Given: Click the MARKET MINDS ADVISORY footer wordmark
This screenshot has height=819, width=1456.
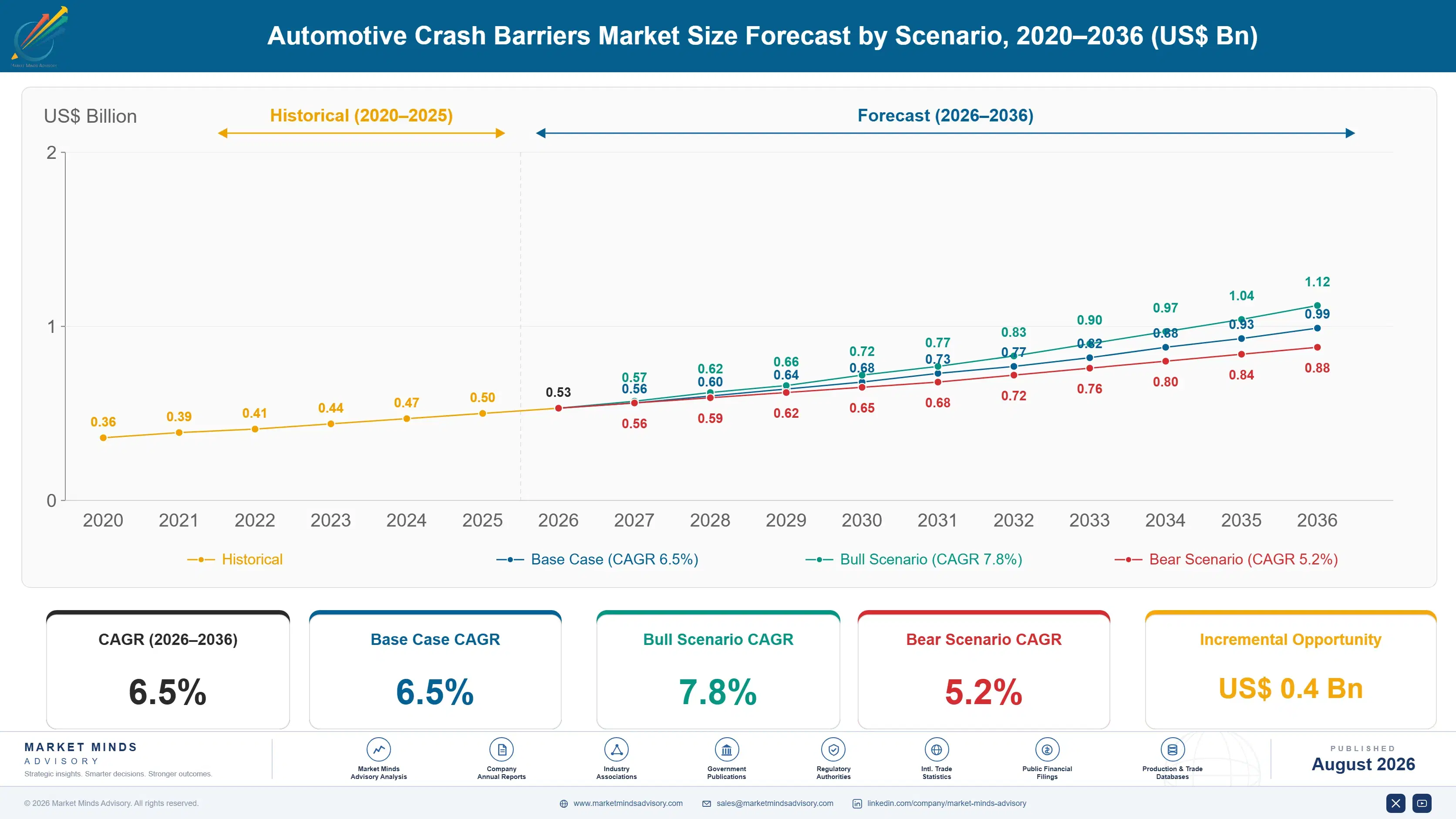Looking at the screenshot, I should (x=81, y=753).
